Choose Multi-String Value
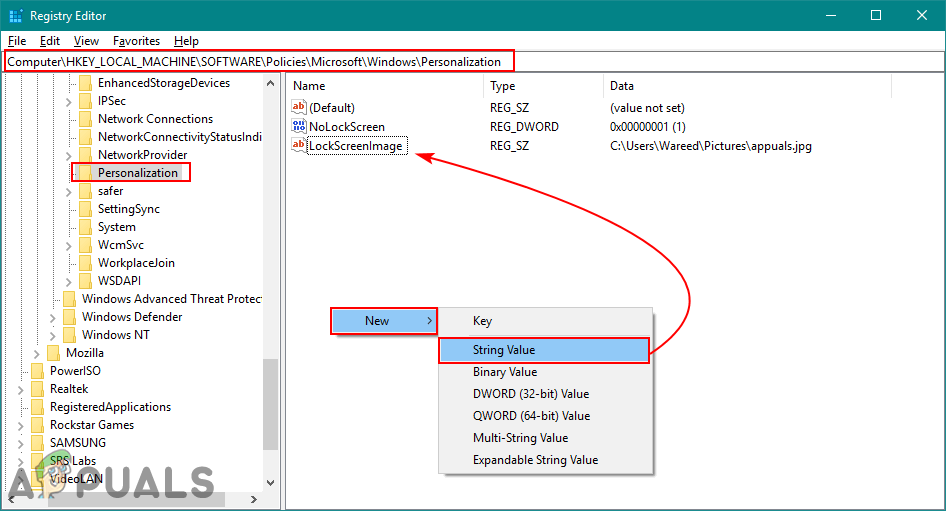 pyautogui.click(x=545, y=438)
